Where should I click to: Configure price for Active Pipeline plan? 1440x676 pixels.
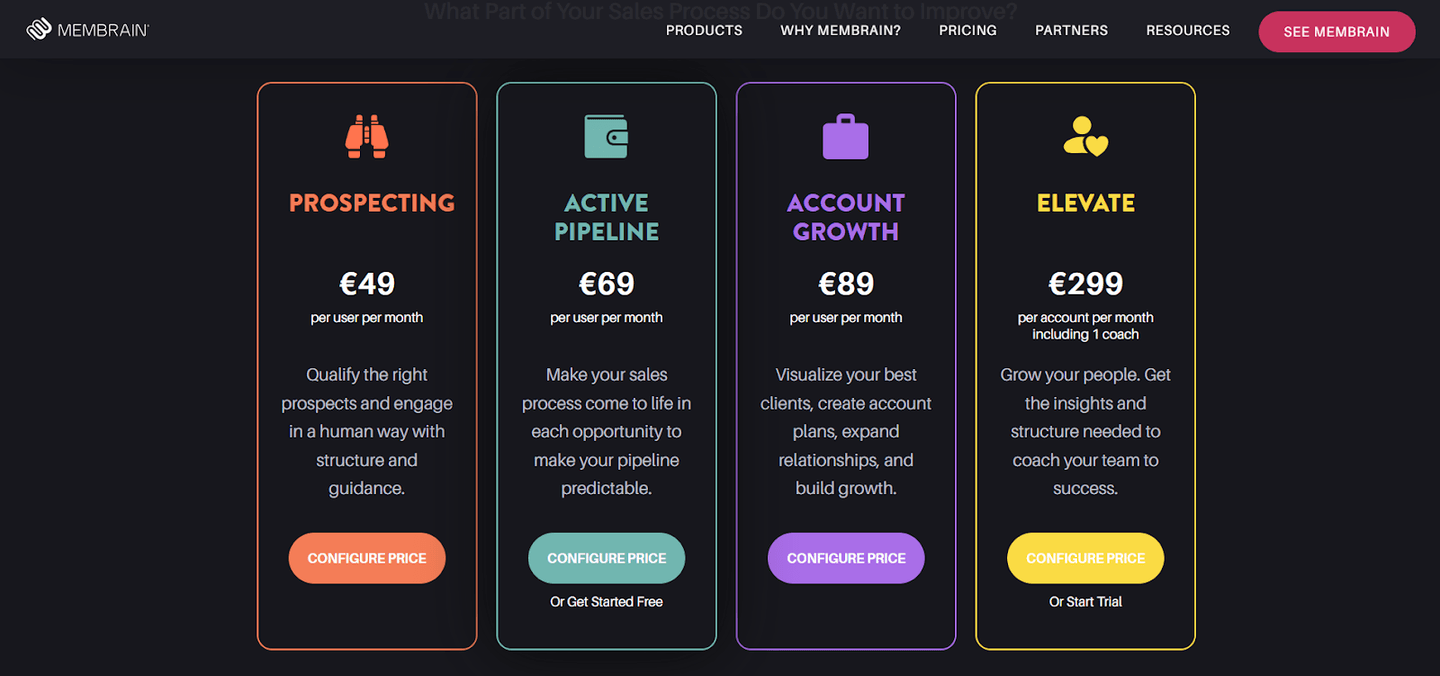click(x=607, y=558)
